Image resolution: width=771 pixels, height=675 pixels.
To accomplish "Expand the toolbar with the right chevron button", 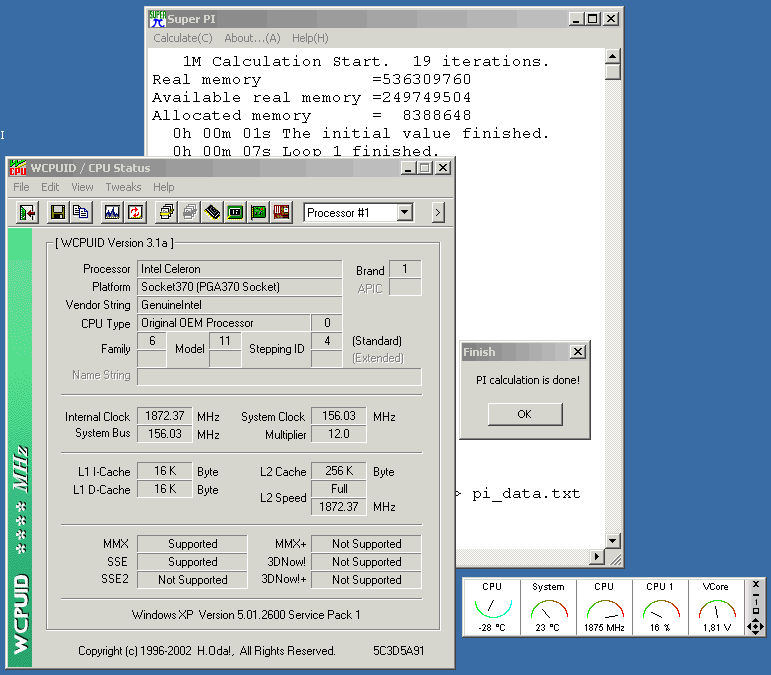I will (x=438, y=212).
